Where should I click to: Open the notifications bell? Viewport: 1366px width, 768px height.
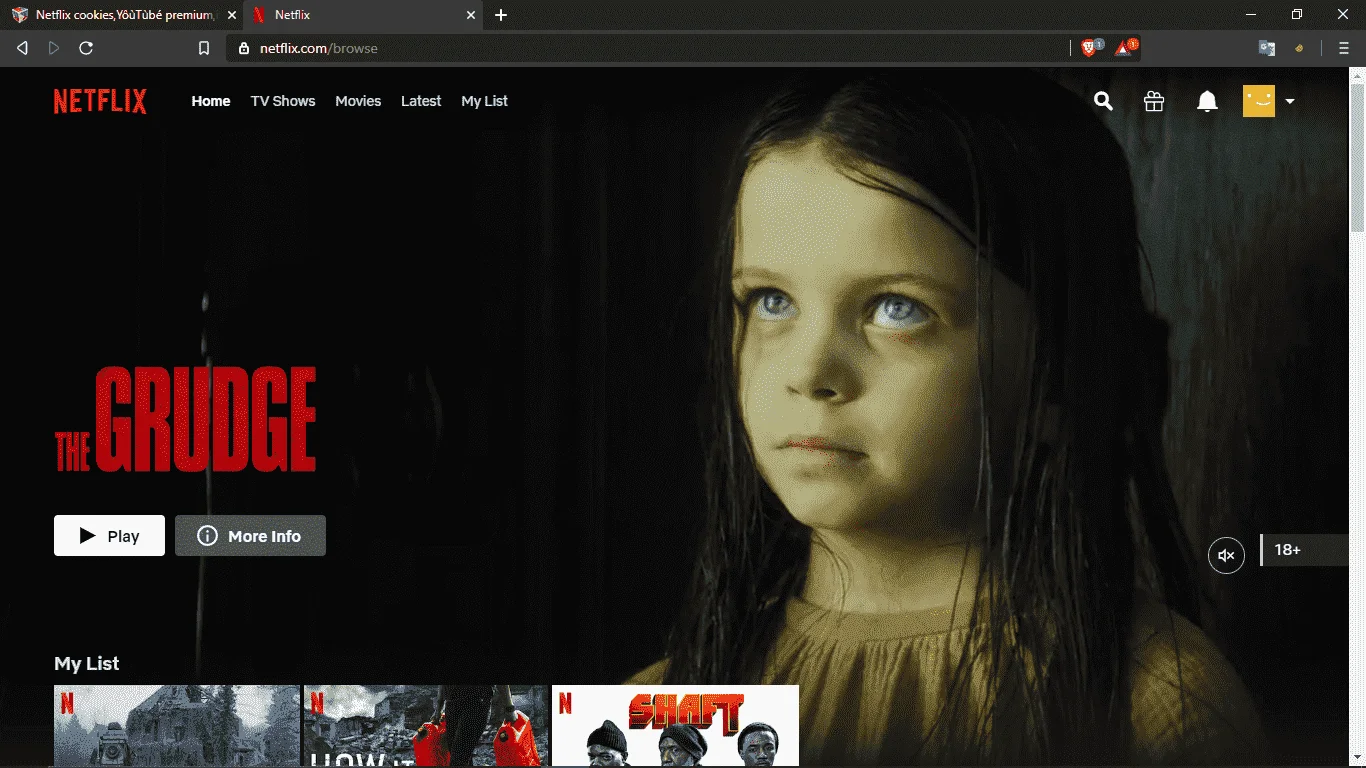coord(1207,101)
